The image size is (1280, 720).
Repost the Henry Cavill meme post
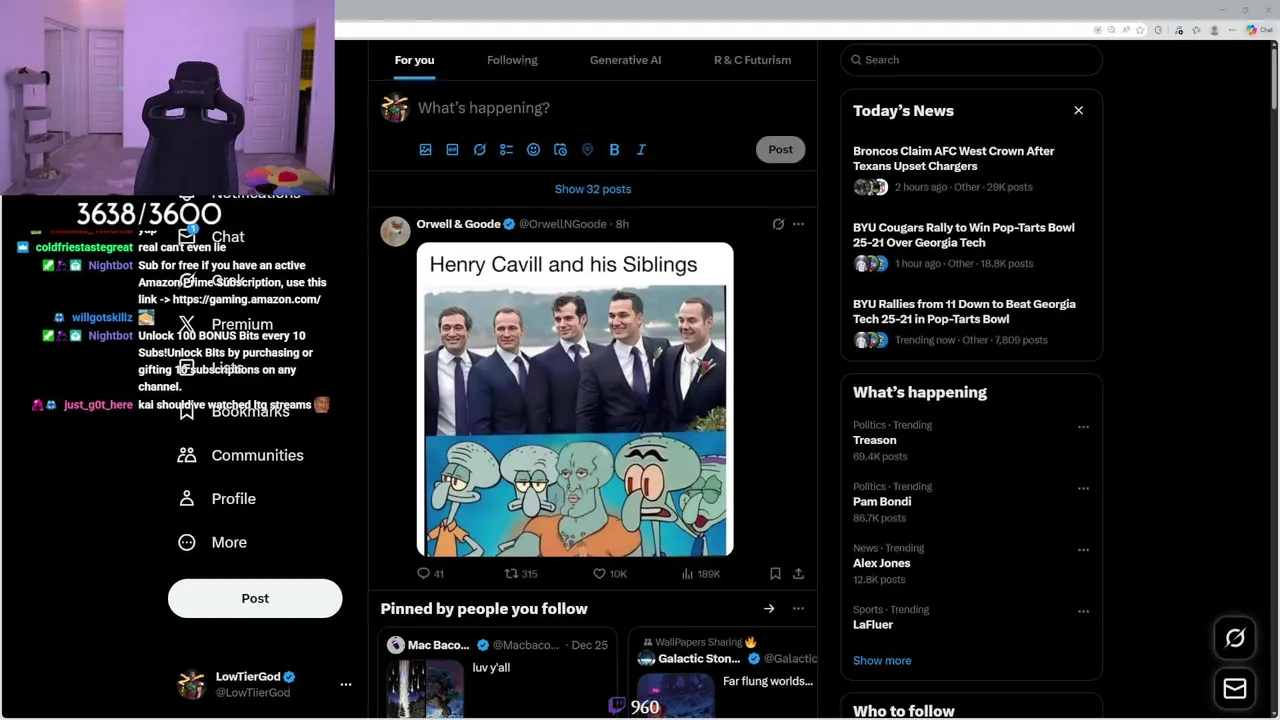521,574
